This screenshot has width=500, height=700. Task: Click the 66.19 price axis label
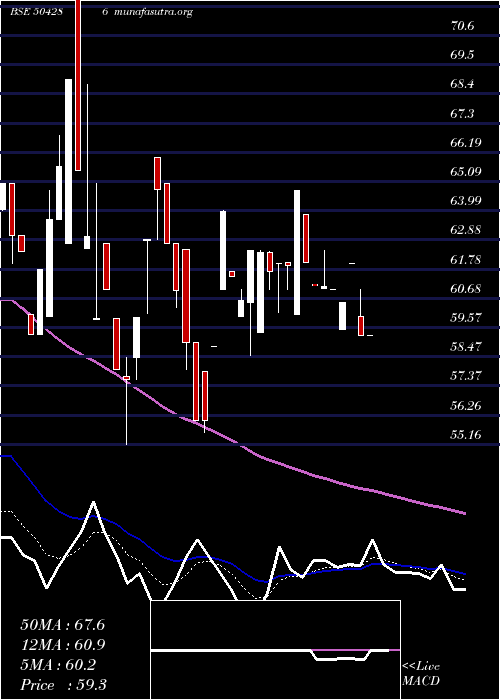click(466, 143)
